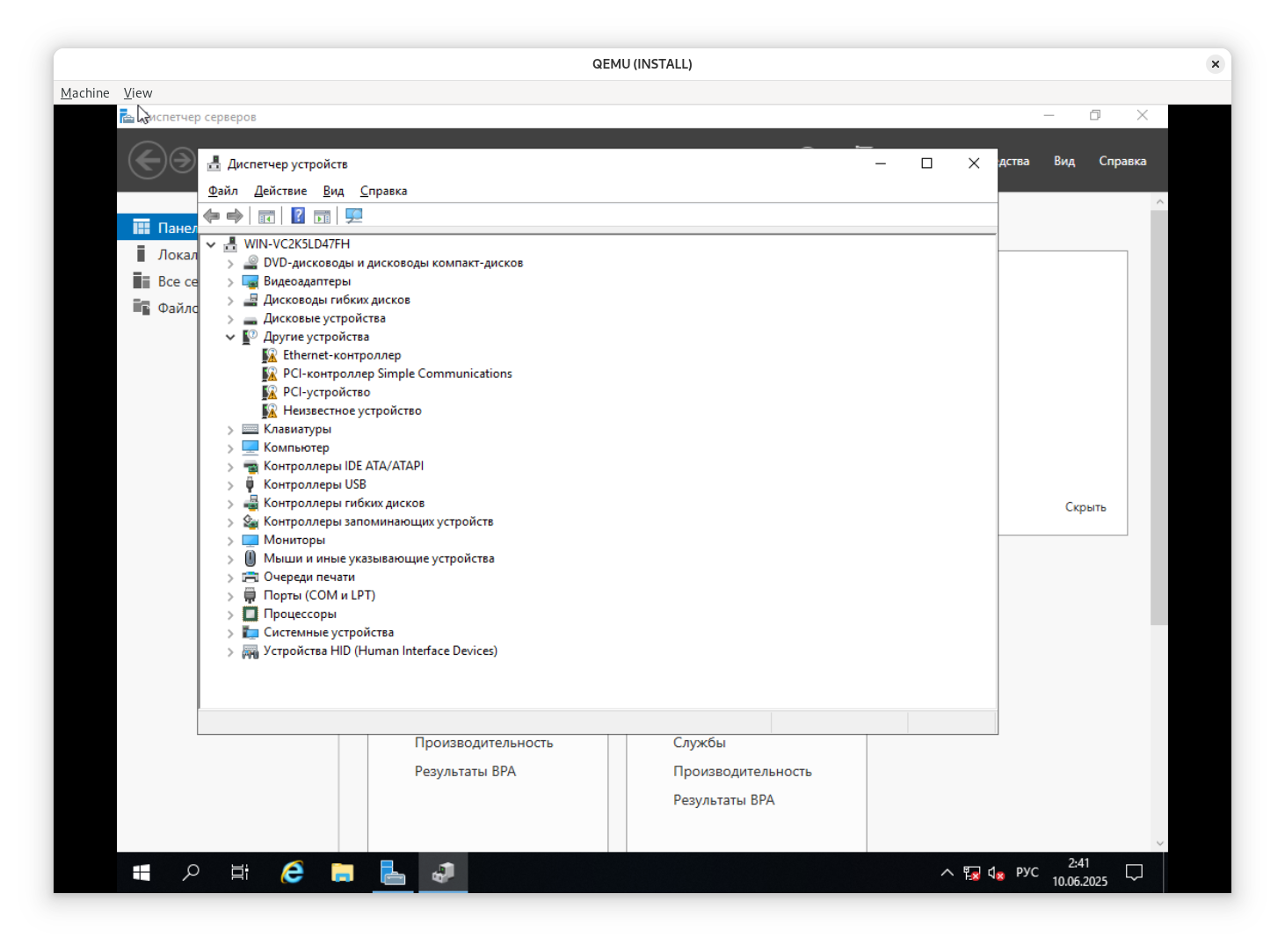Click the Контроллеры IDE ATA/ATAPI category icon
The image size is (1285, 952).
click(250, 466)
